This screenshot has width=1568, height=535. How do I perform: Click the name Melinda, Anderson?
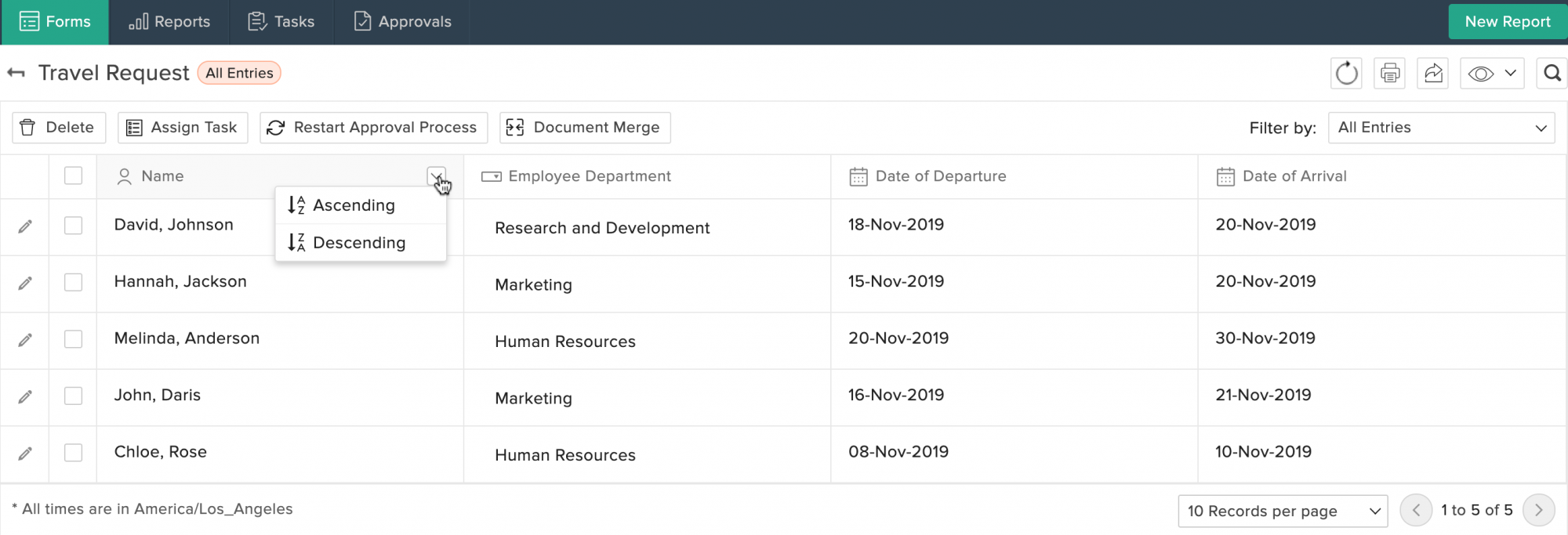(187, 338)
